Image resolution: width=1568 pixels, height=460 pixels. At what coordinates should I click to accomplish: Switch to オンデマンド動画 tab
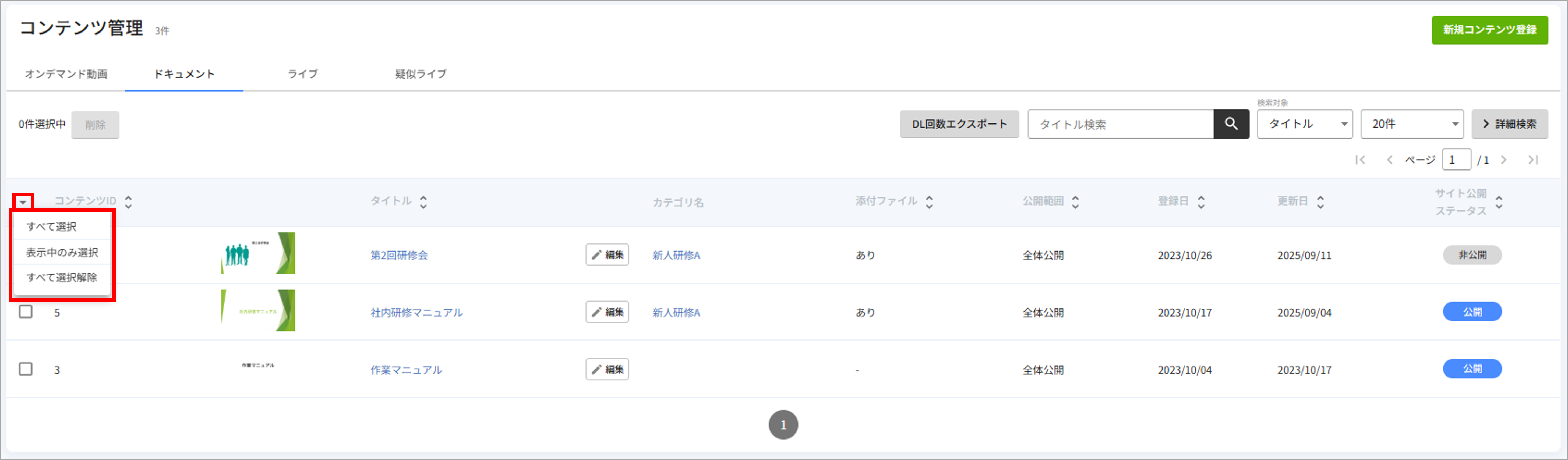click(66, 74)
